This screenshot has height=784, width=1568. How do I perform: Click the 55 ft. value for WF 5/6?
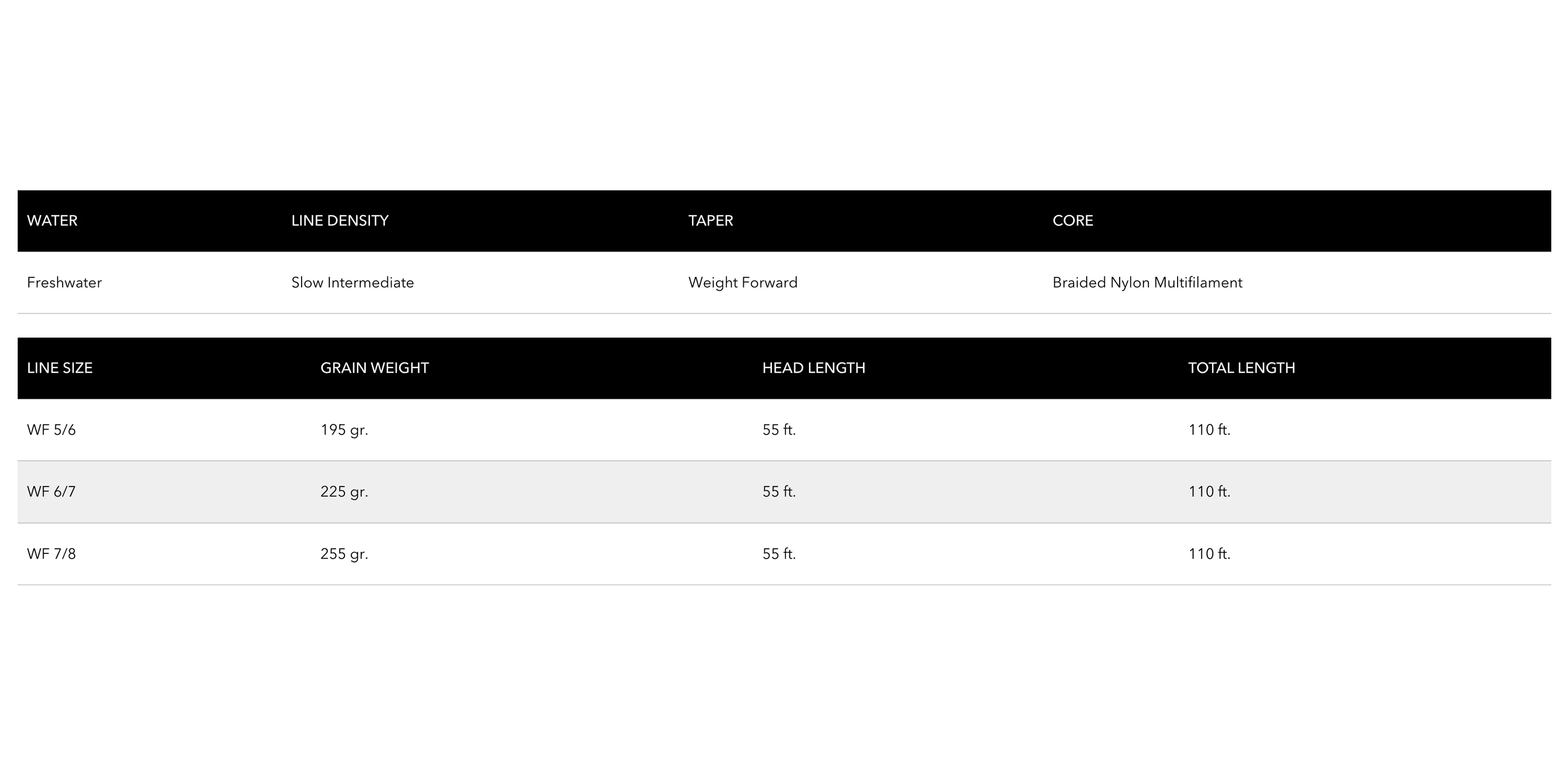(x=779, y=430)
